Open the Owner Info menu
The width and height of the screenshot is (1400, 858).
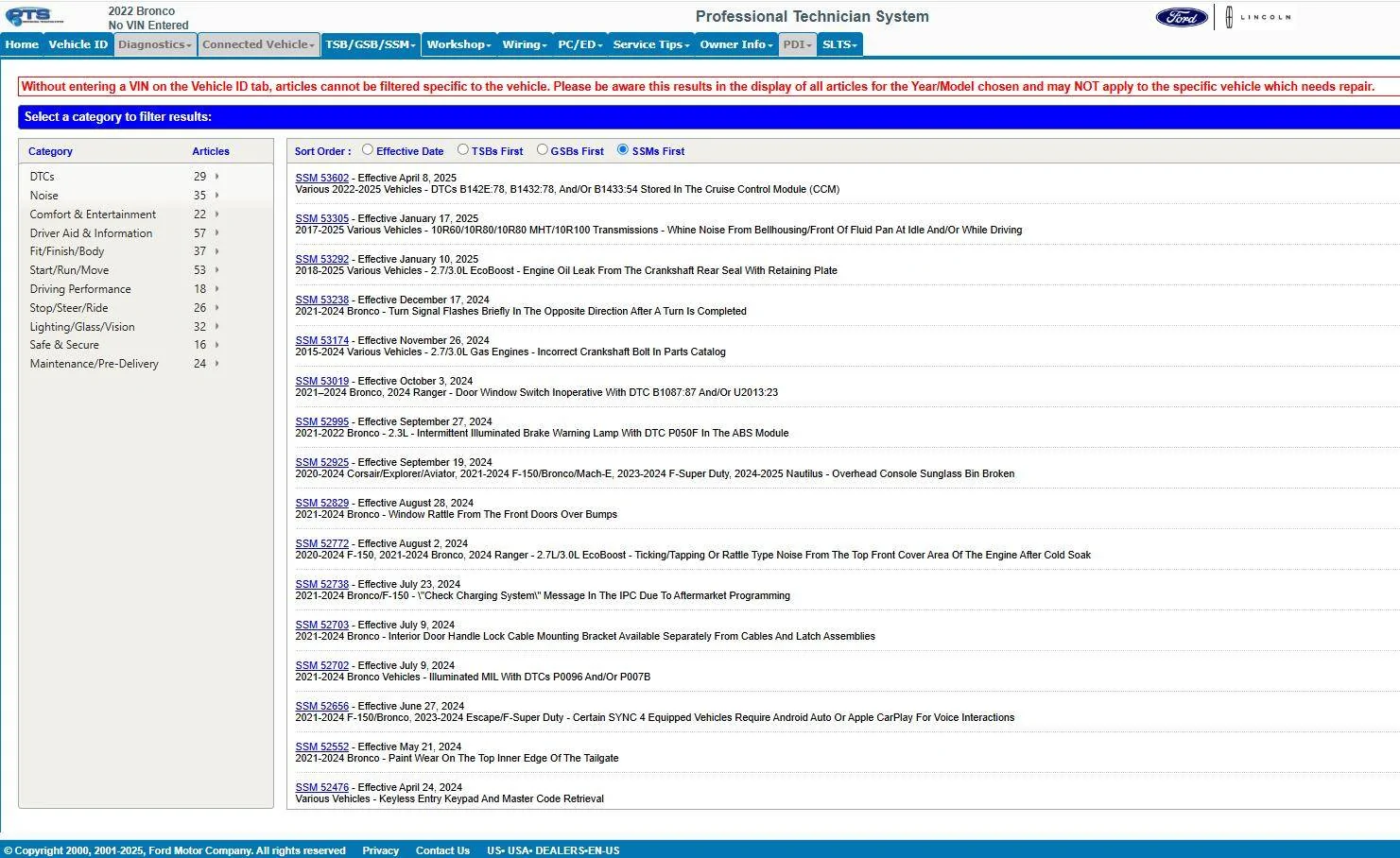pos(736,44)
